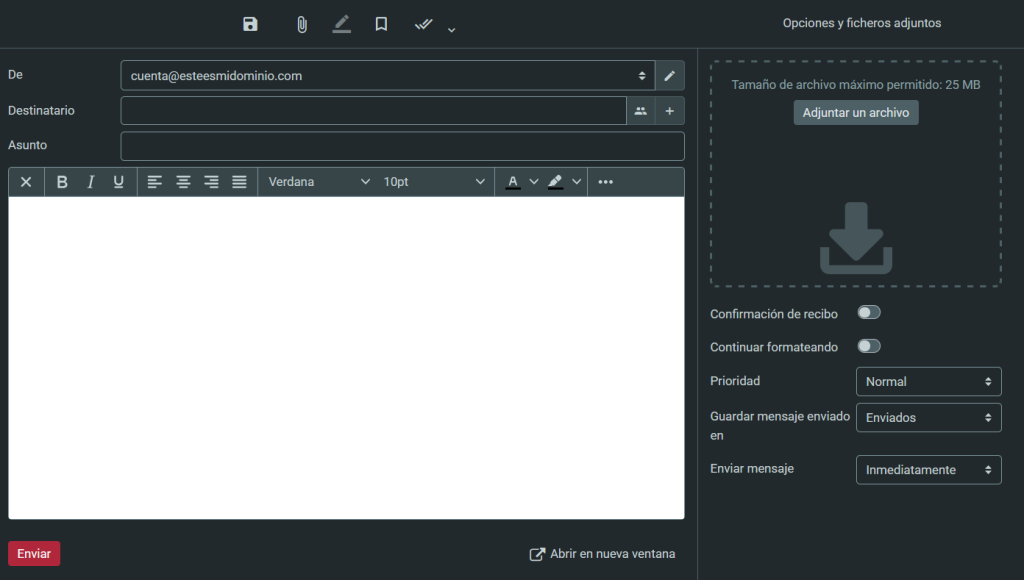Click plus icon to add recipient field
Image resolution: width=1024 pixels, height=580 pixels.
point(670,111)
